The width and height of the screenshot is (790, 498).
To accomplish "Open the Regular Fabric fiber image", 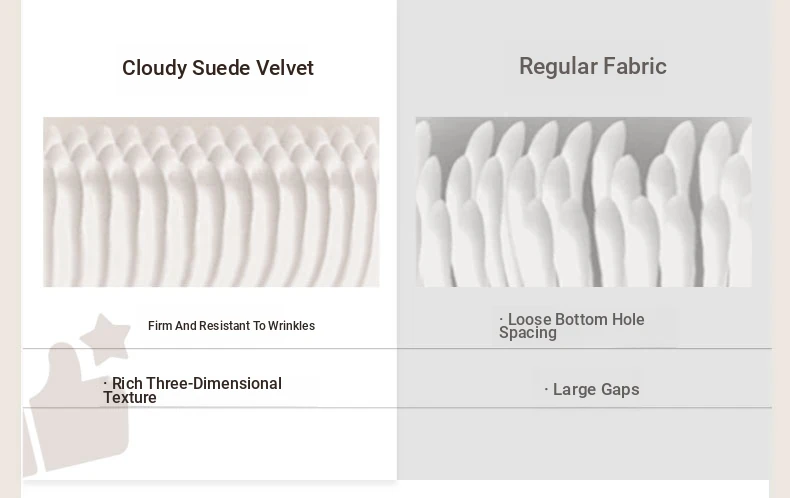I will [x=583, y=202].
